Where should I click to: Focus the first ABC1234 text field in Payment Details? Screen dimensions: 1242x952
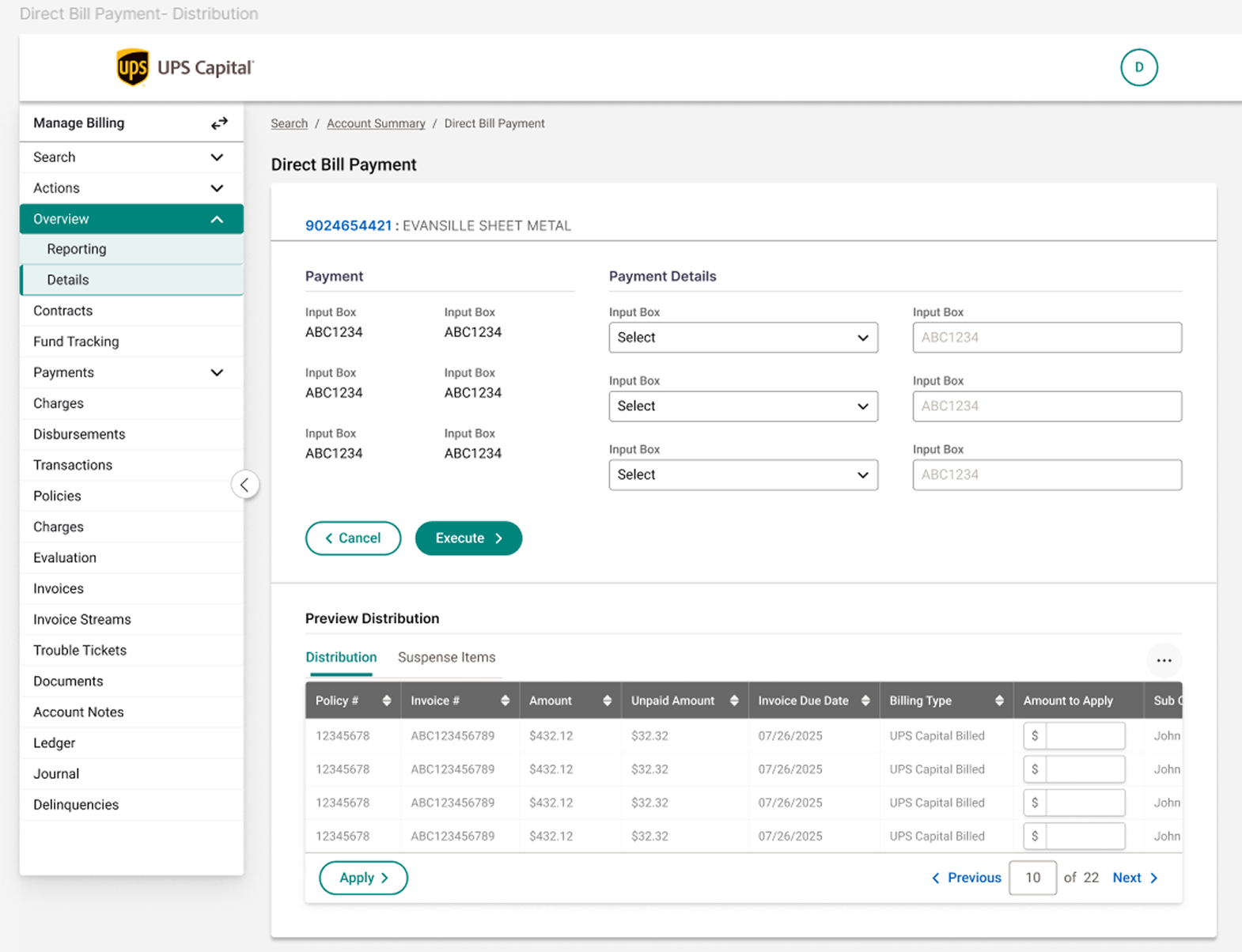1047,338
